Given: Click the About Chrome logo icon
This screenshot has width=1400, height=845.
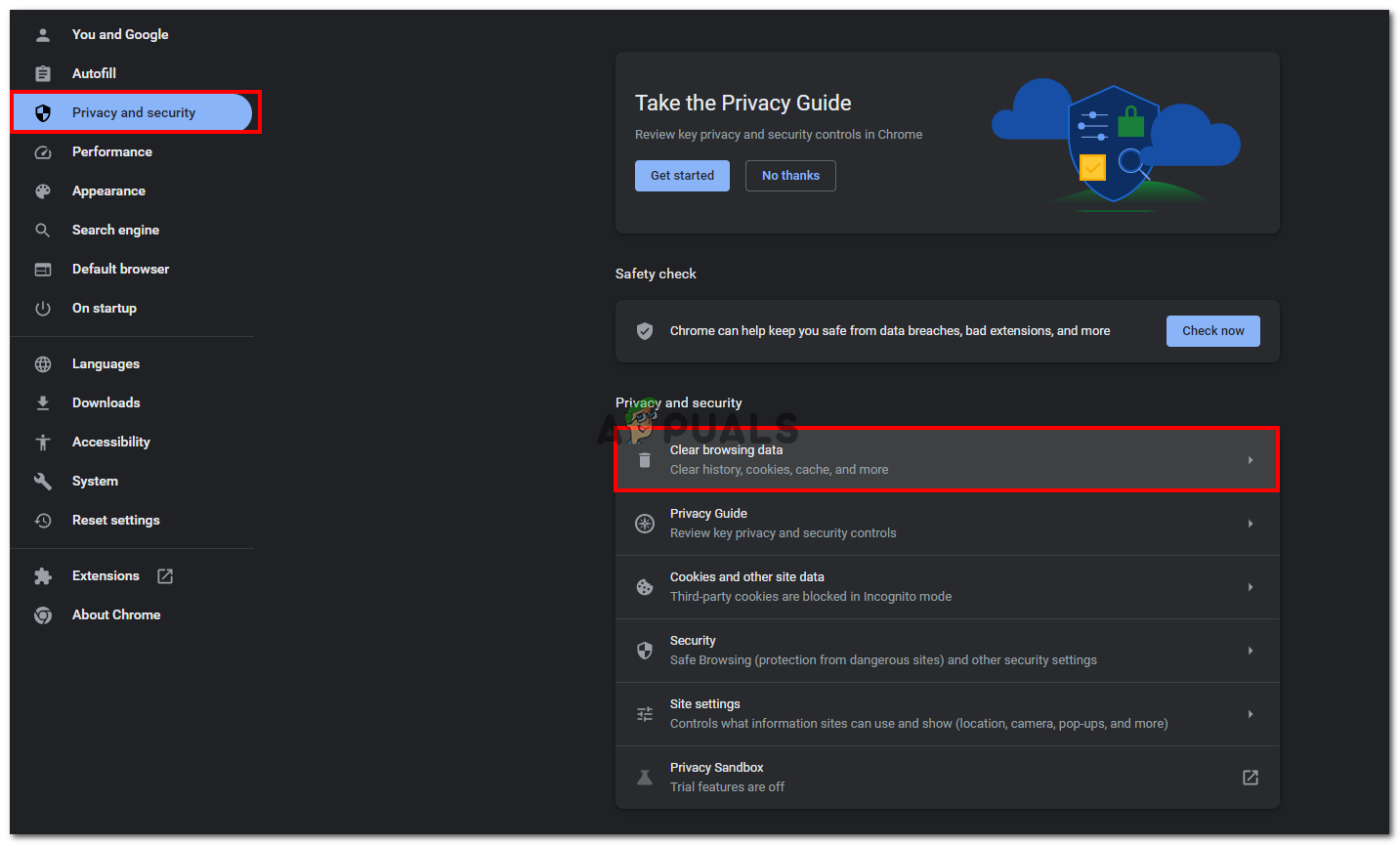Looking at the screenshot, I should [x=43, y=615].
